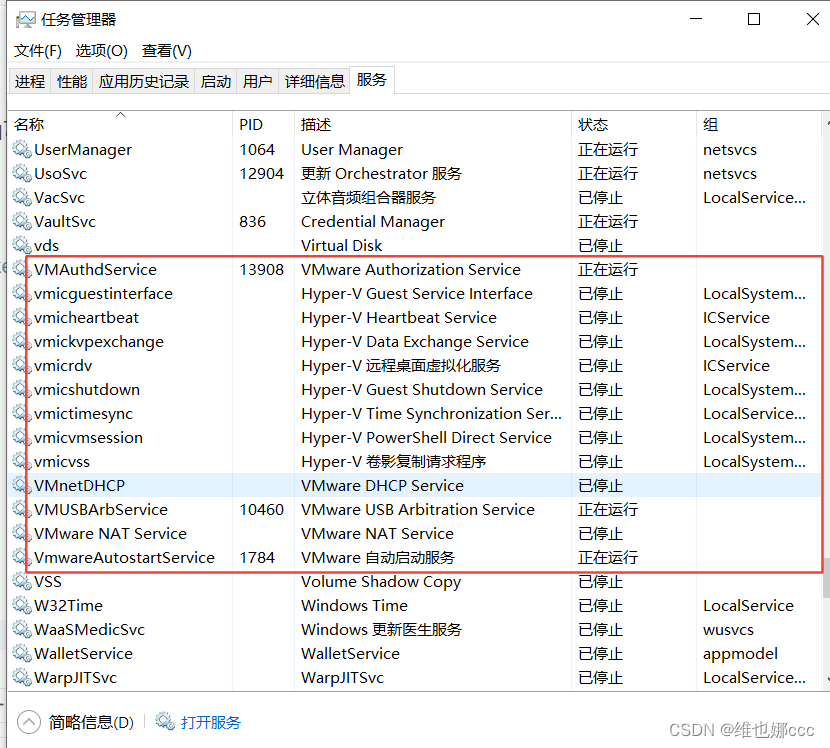The height and width of the screenshot is (748, 830).
Task: Click the service icon beside VMware NAT Service
Action: [x=22, y=533]
